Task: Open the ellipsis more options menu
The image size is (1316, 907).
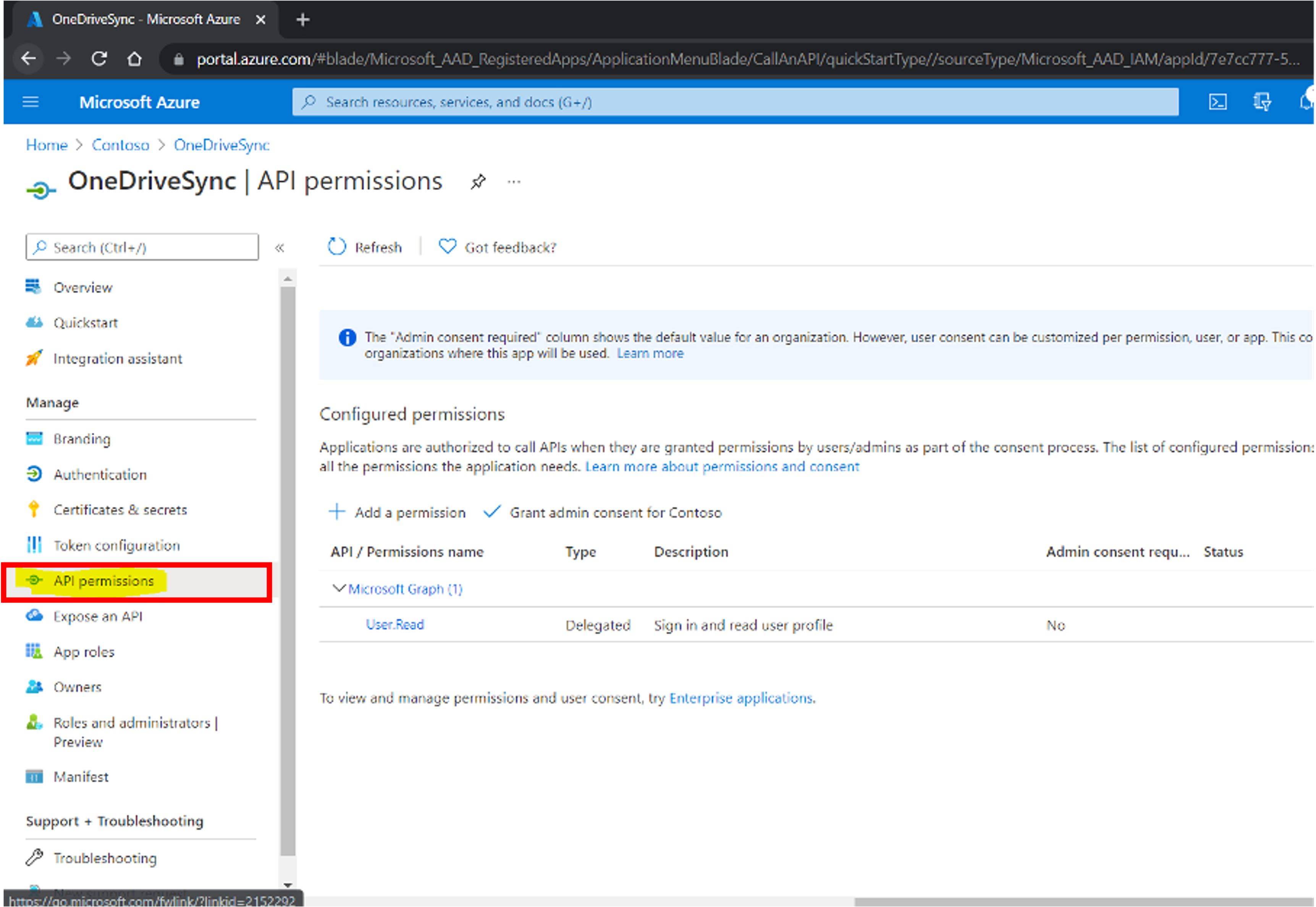Action: click(x=514, y=182)
